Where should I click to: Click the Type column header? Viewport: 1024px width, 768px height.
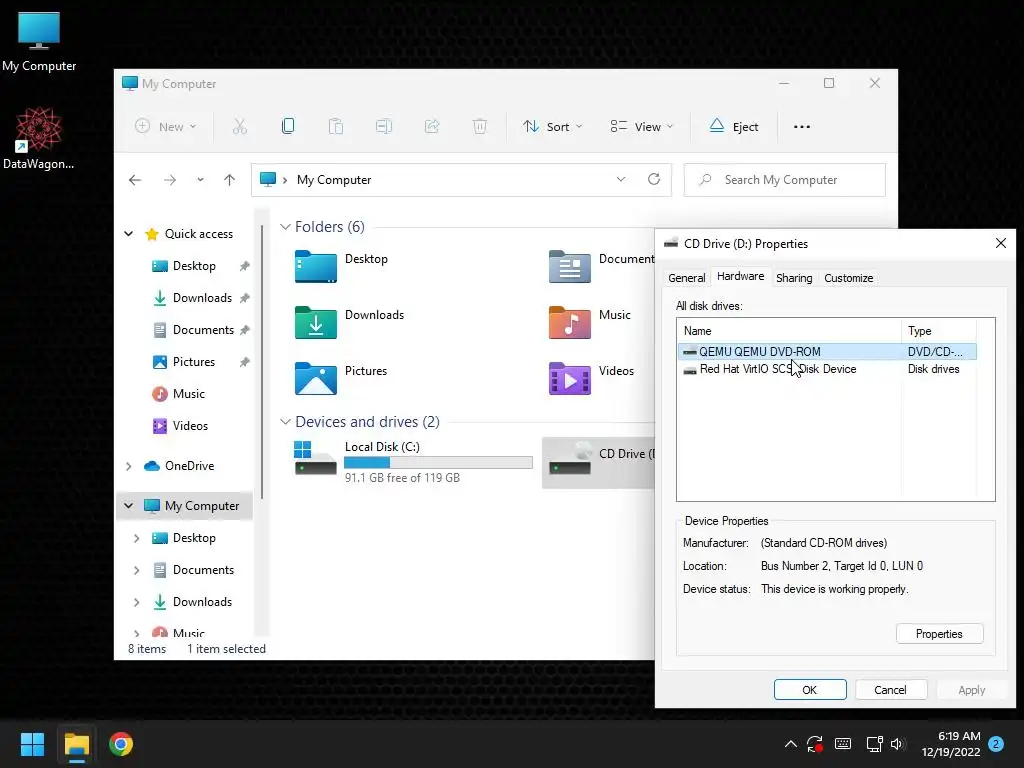click(938, 330)
